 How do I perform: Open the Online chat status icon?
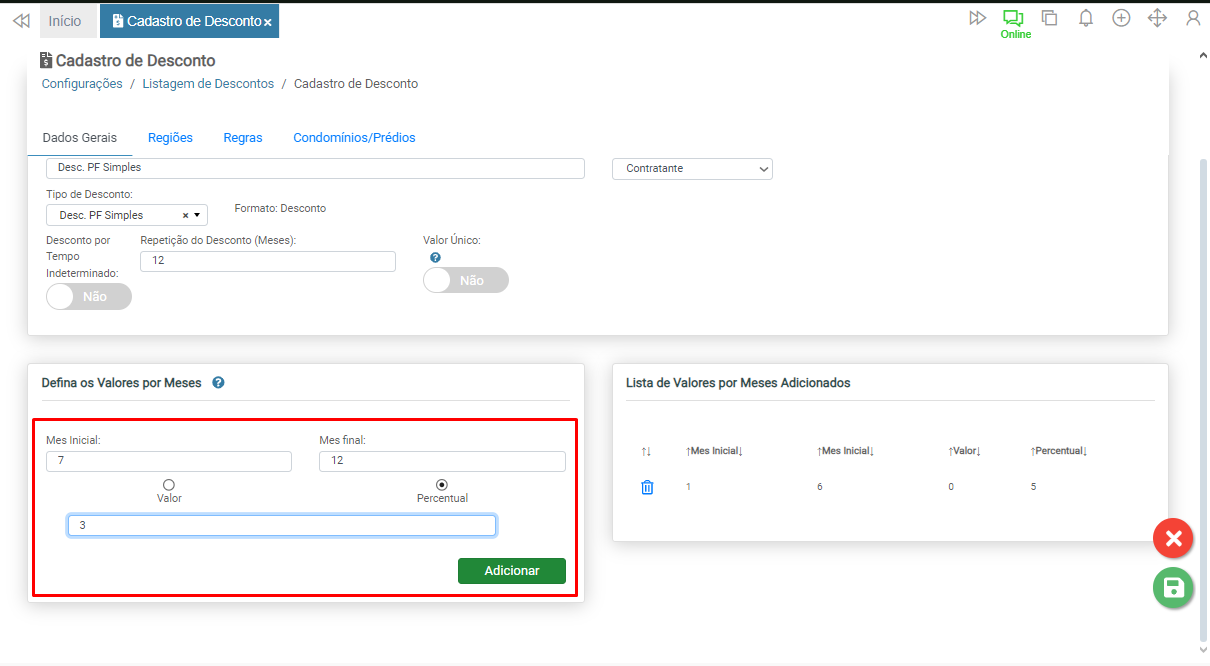(1014, 19)
